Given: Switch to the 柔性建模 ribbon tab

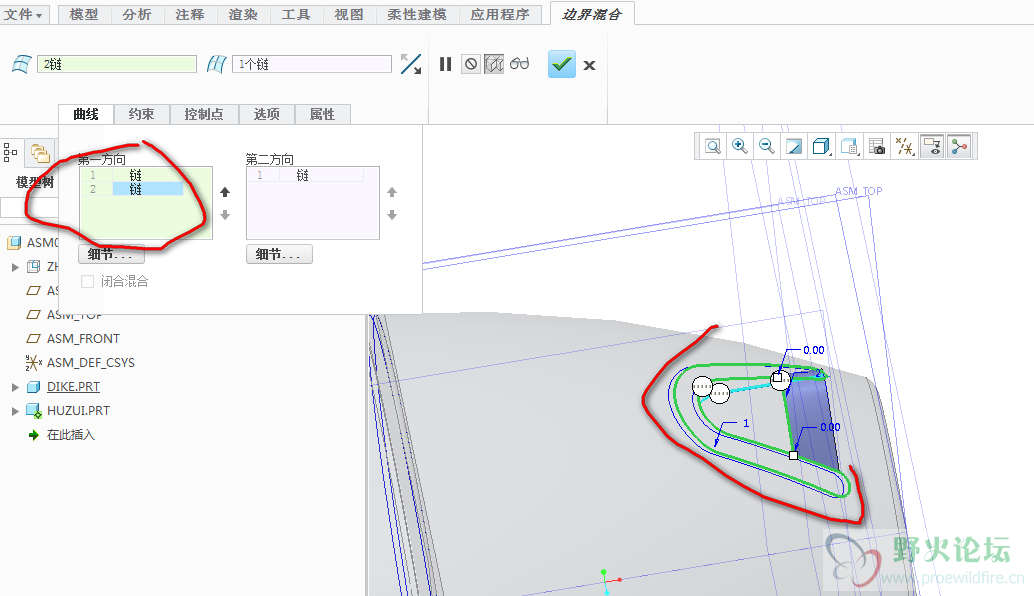Looking at the screenshot, I should coord(417,15).
